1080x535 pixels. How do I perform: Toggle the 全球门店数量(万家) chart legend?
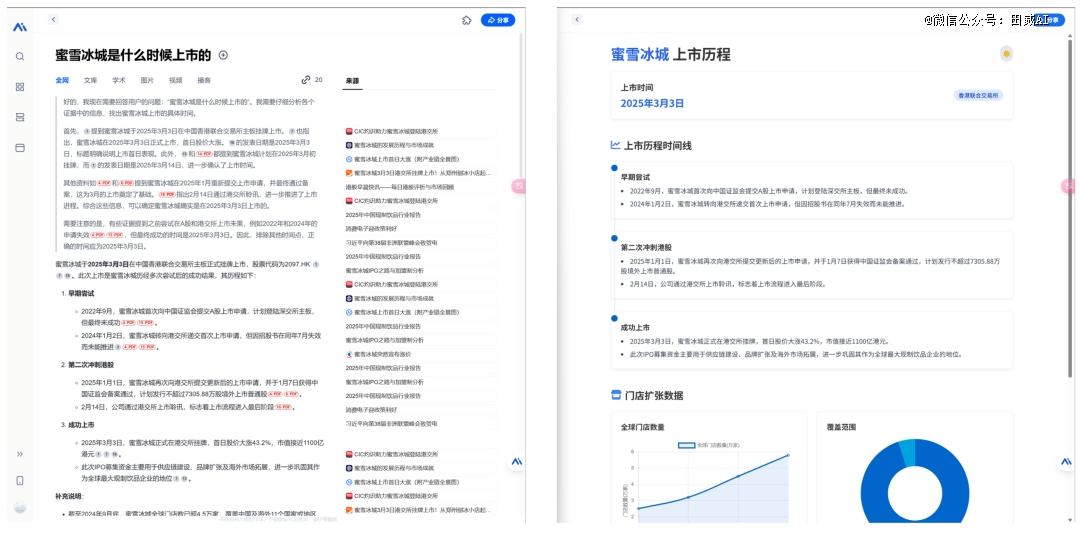709,445
